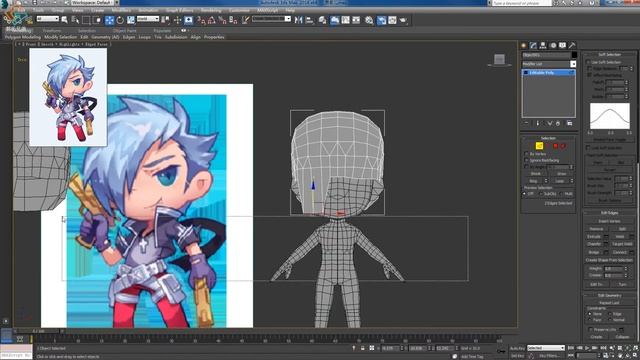Toggle By Vertex checkbox
640x360 pixels.
click(x=527, y=154)
